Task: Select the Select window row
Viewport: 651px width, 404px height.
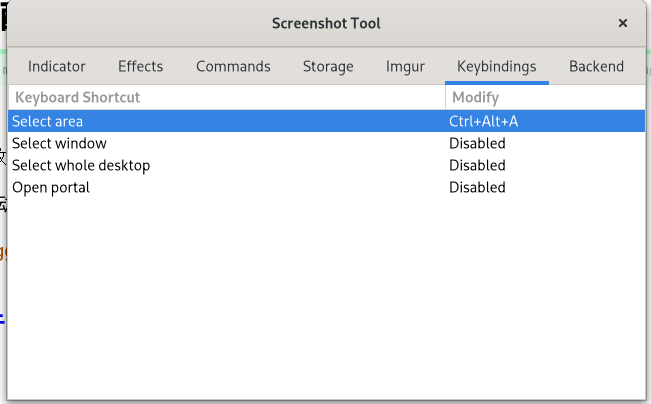Action: tap(326, 143)
